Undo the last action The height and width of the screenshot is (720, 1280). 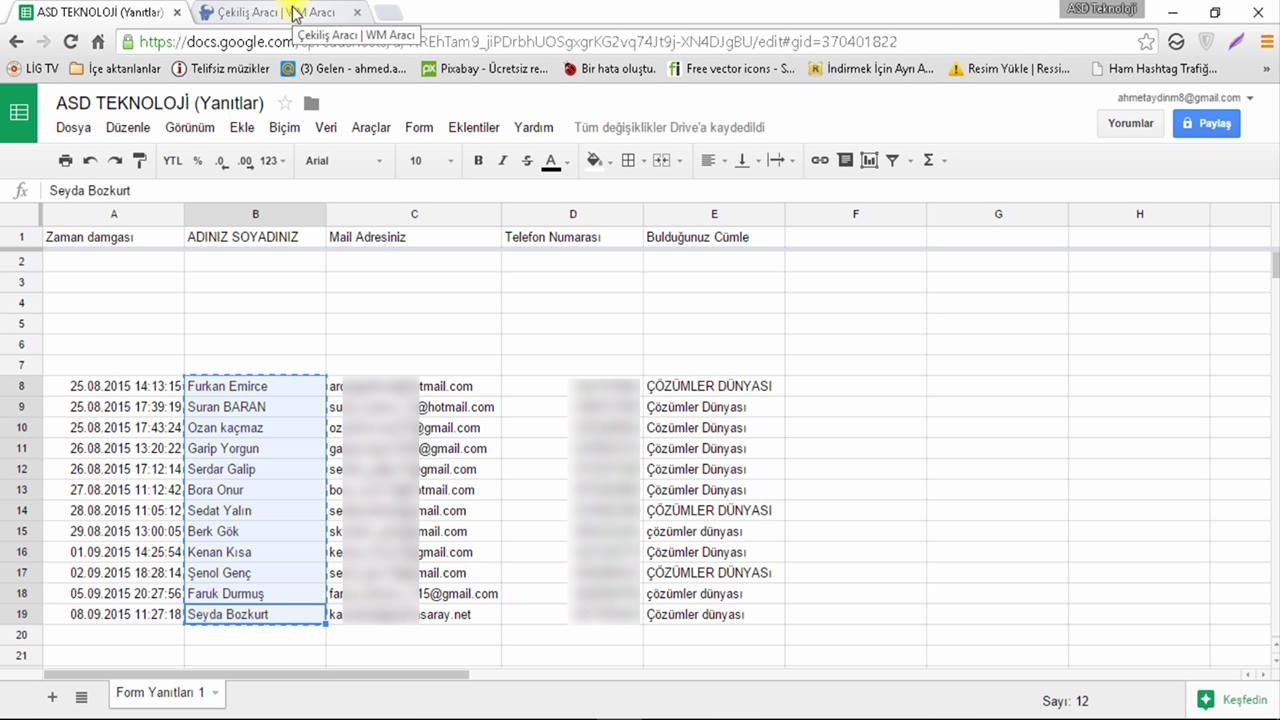tap(90, 160)
